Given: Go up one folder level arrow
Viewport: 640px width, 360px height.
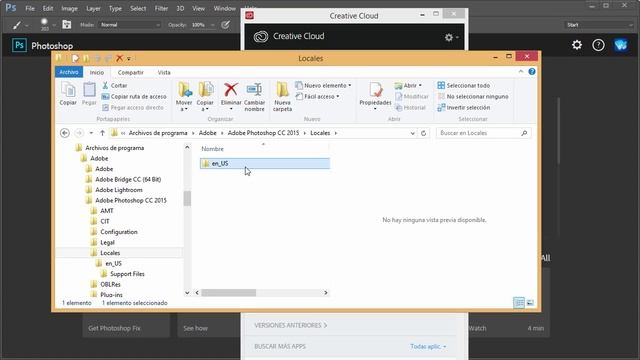Looking at the screenshot, I should [102, 133].
